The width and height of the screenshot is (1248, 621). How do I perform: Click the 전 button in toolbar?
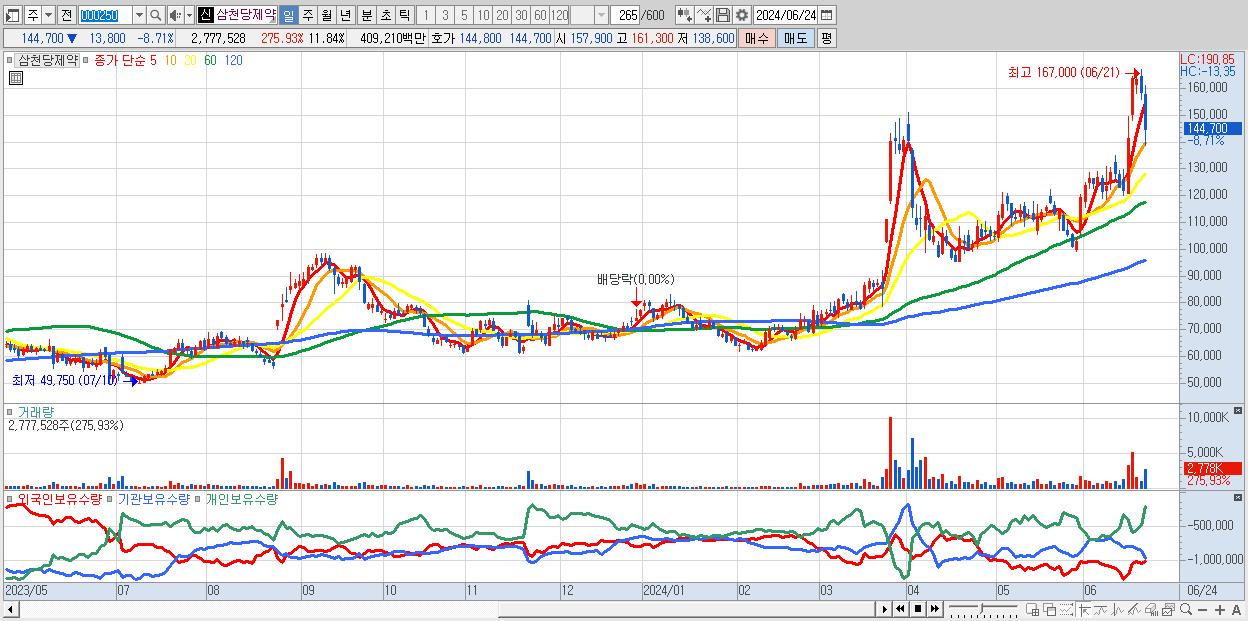[x=66, y=15]
